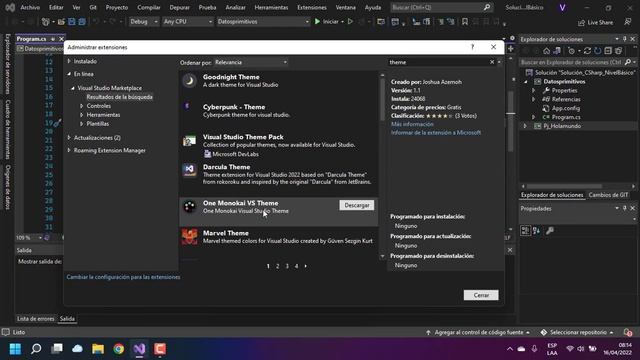The width and height of the screenshot is (640, 360).
Task: Click the Live Share icon
Action: 581,22
